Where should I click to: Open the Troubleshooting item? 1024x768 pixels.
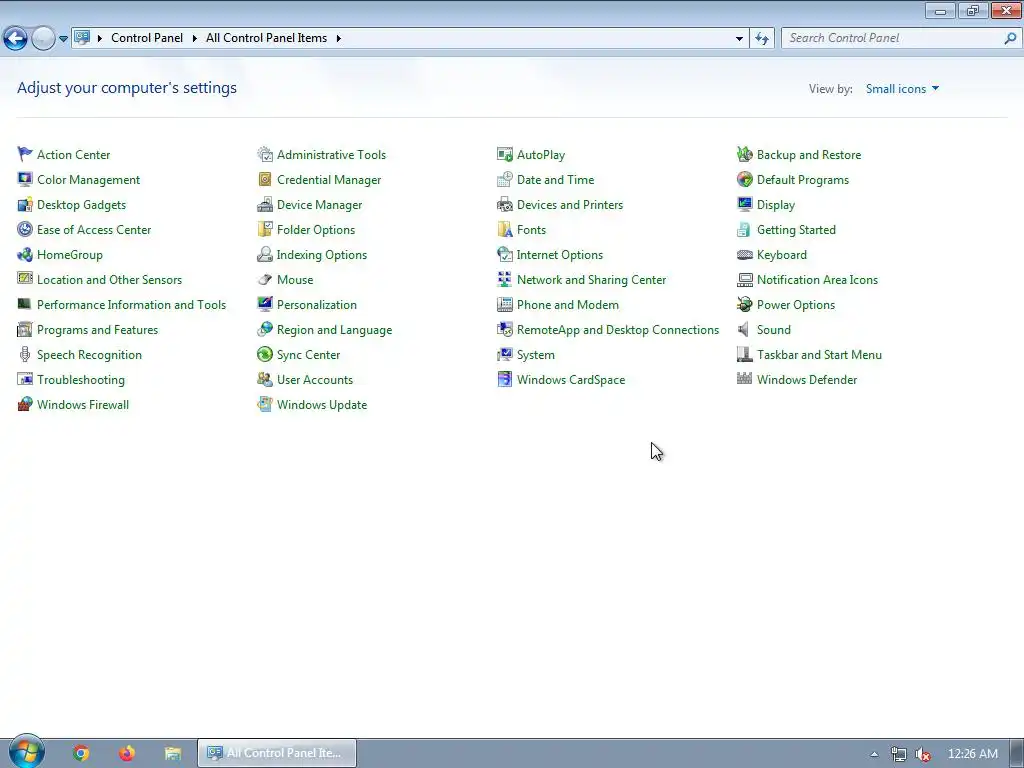[x=81, y=379]
